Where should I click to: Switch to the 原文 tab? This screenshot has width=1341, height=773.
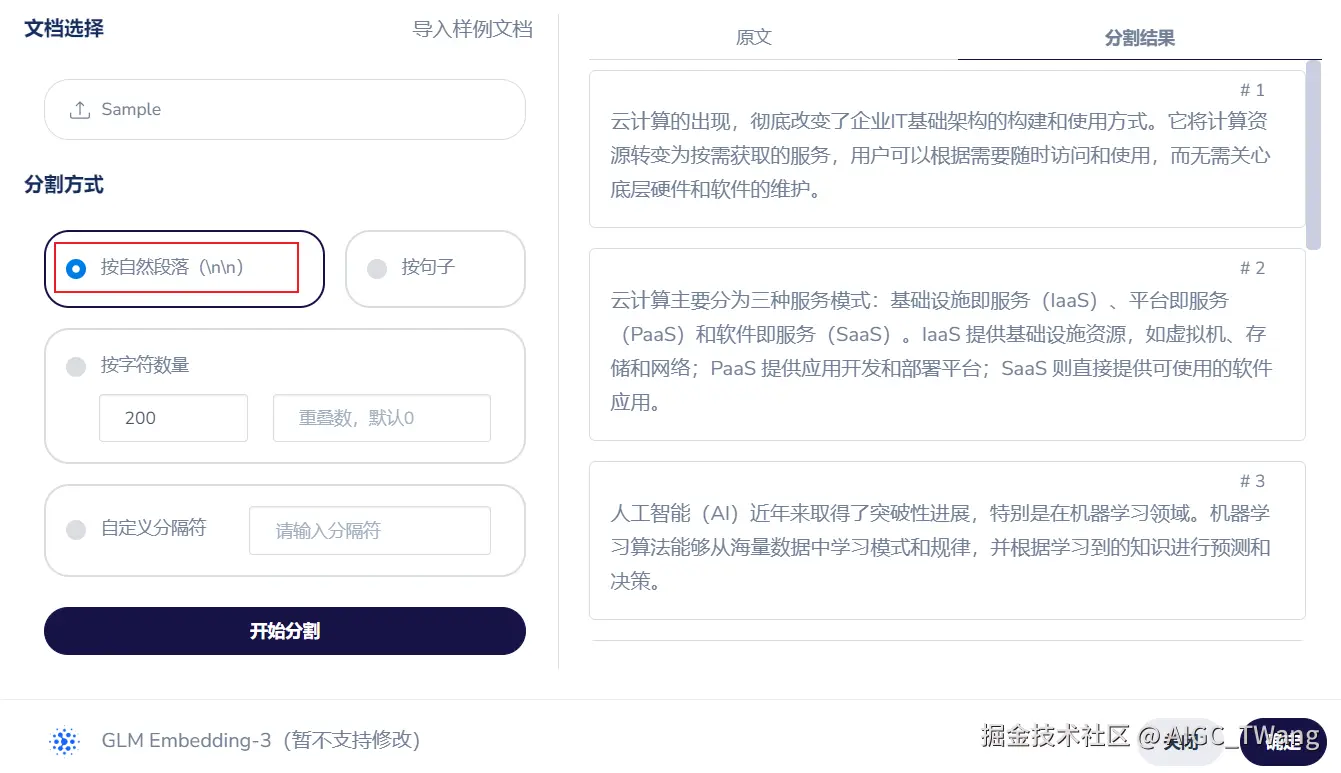[x=754, y=38]
